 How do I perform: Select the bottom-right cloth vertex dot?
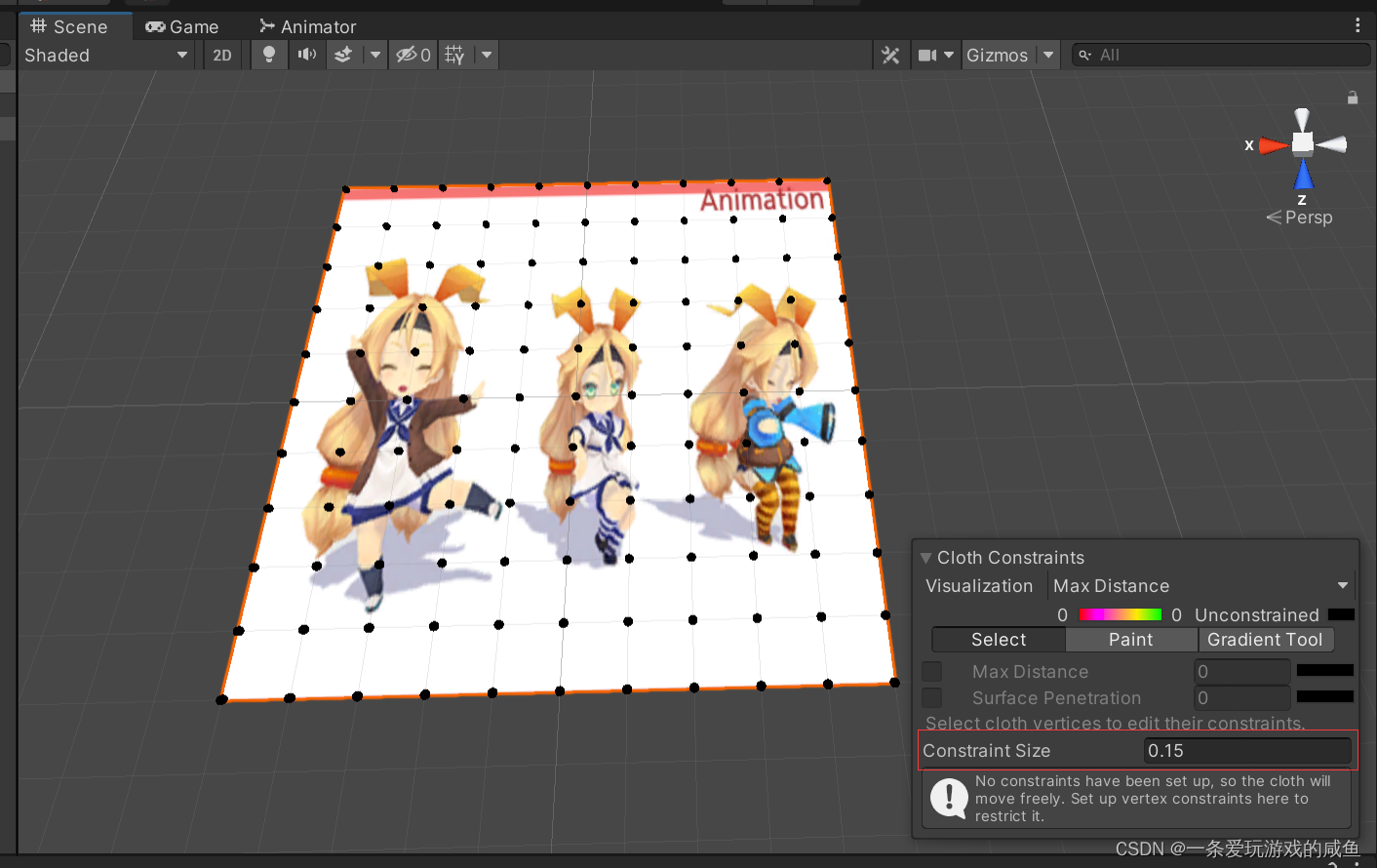click(894, 683)
